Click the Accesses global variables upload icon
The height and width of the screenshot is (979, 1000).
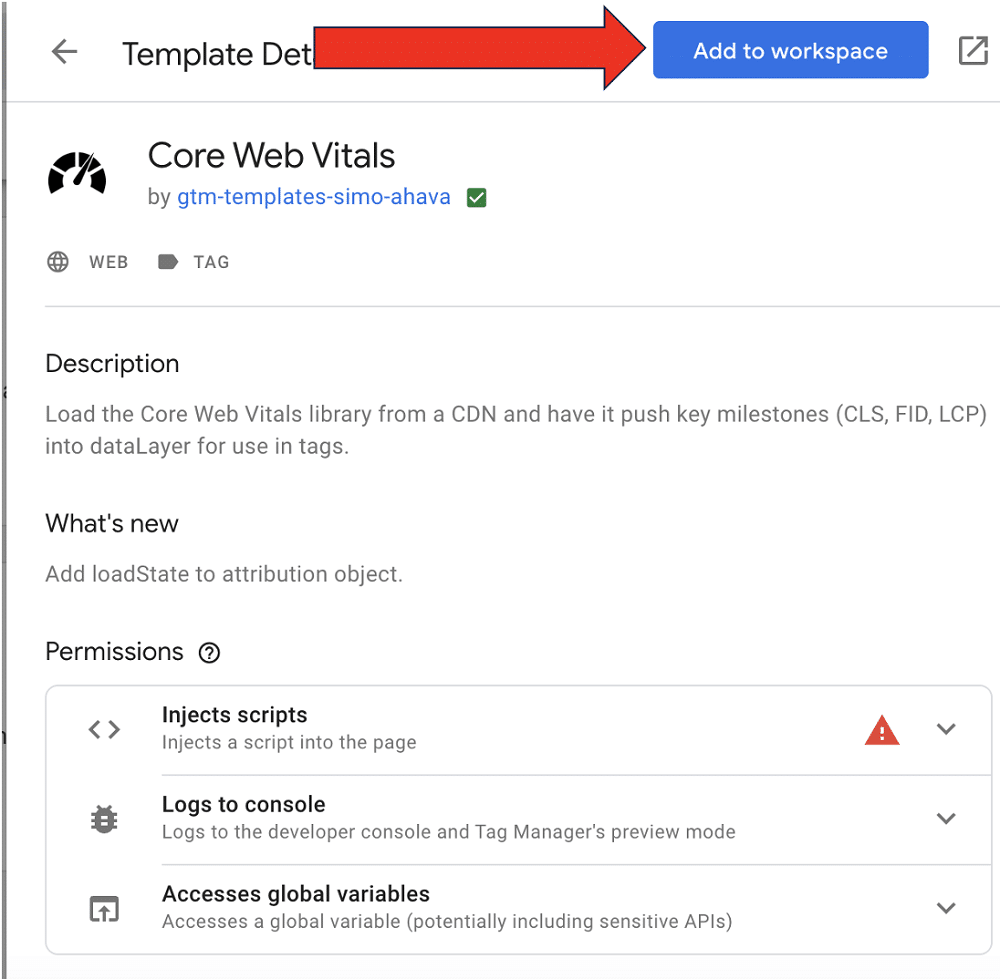click(x=104, y=908)
